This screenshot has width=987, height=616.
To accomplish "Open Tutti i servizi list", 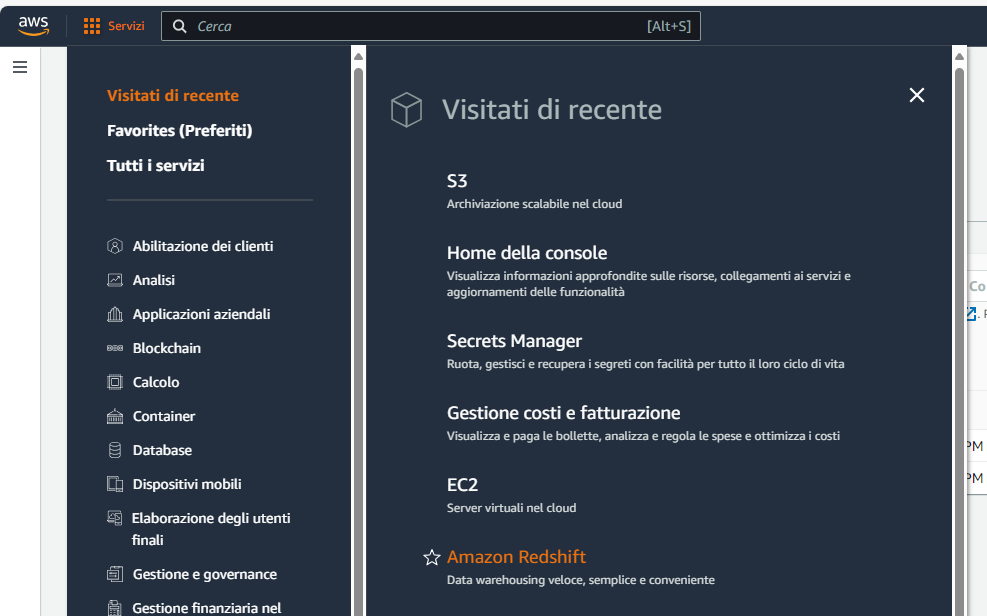I will point(155,165).
